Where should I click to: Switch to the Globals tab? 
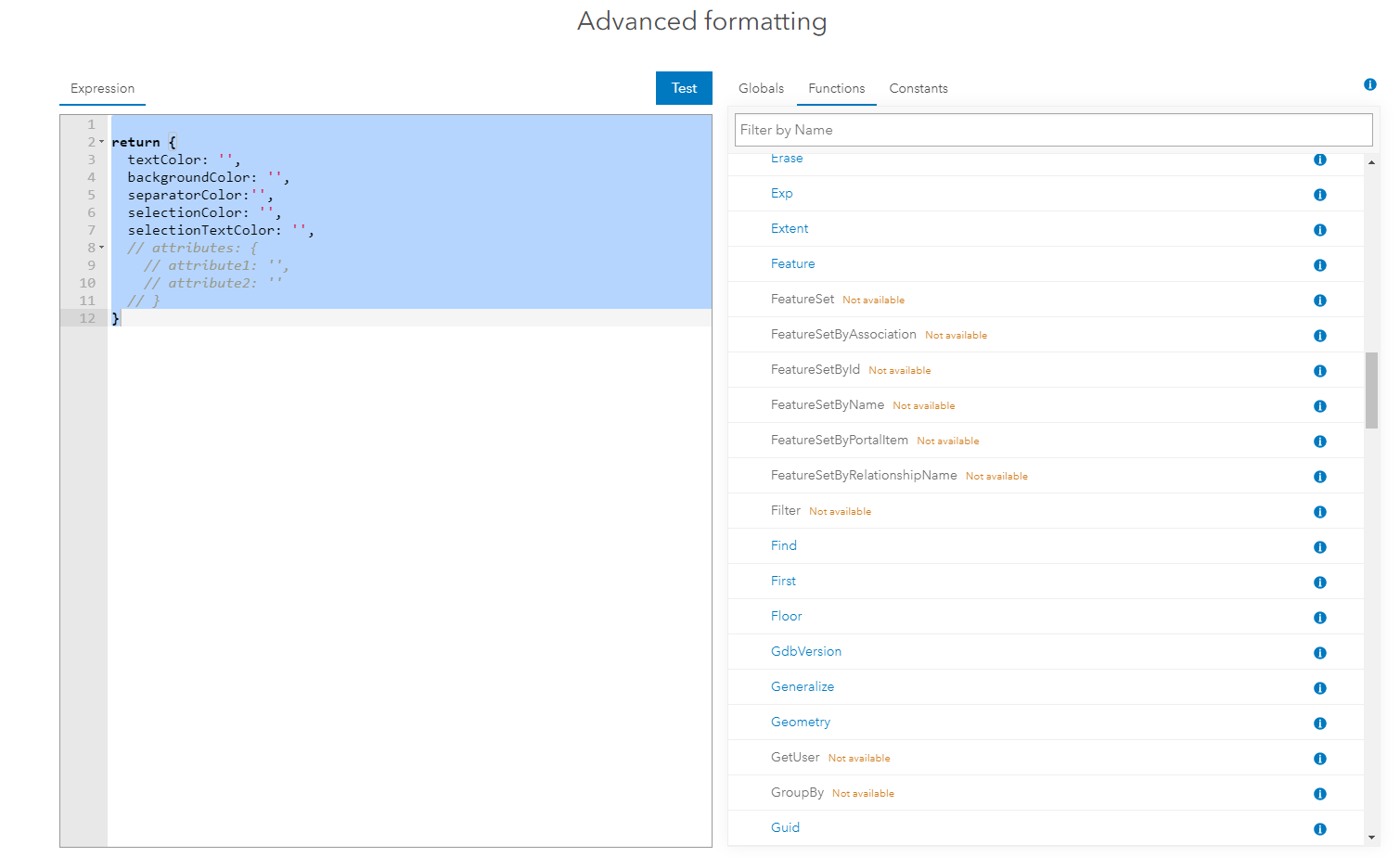[x=761, y=88]
